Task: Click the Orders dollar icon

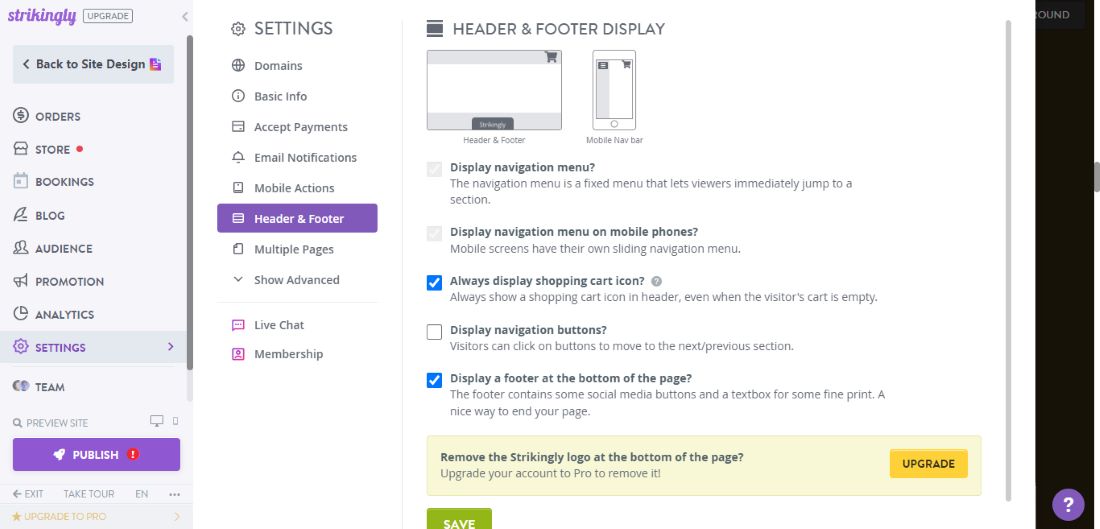Action: click(x=21, y=116)
